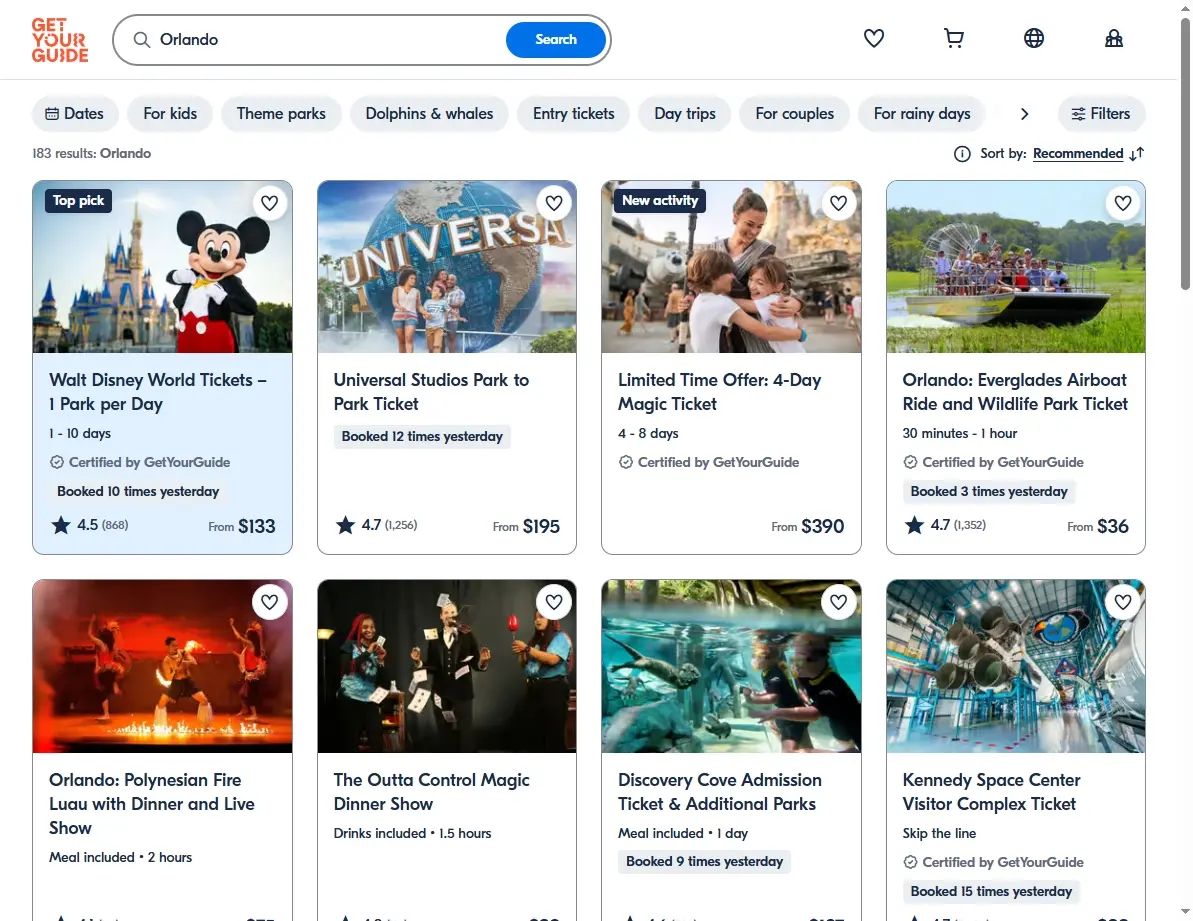
Task: Select the Day trips filter chip
Action: (x=685, y=114)
